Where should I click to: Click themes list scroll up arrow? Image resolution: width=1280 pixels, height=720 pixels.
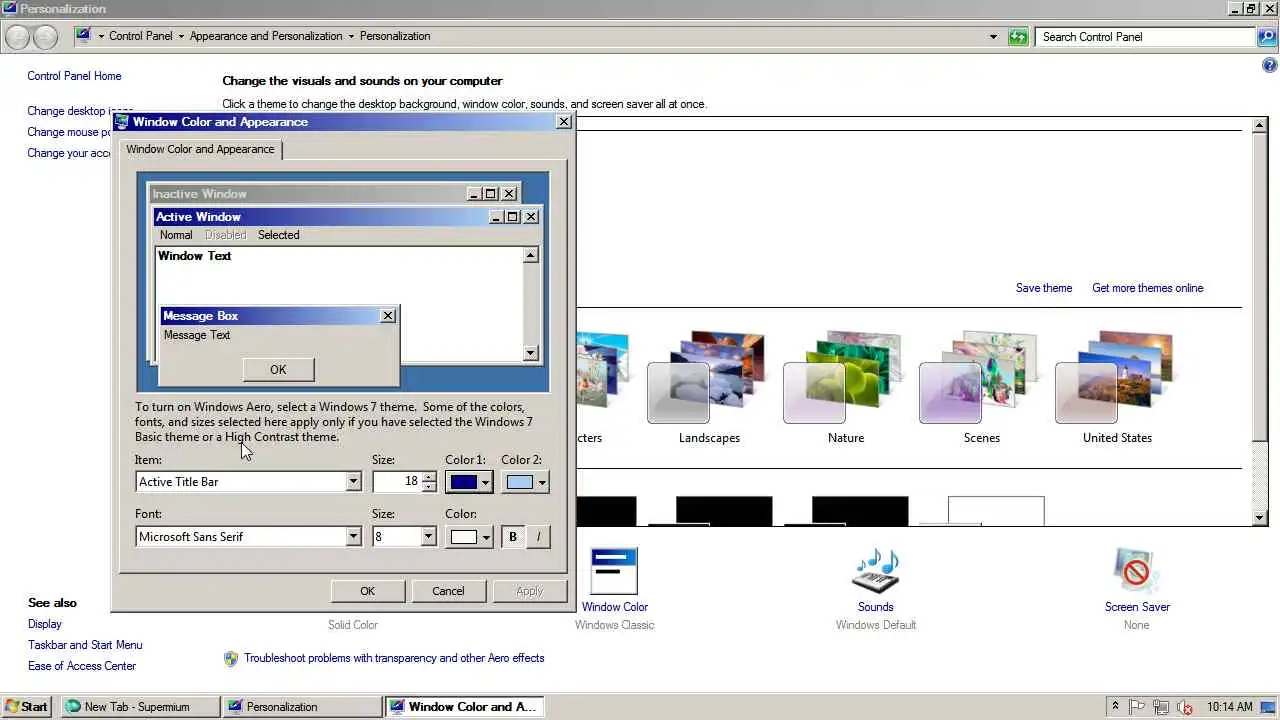1260,125
